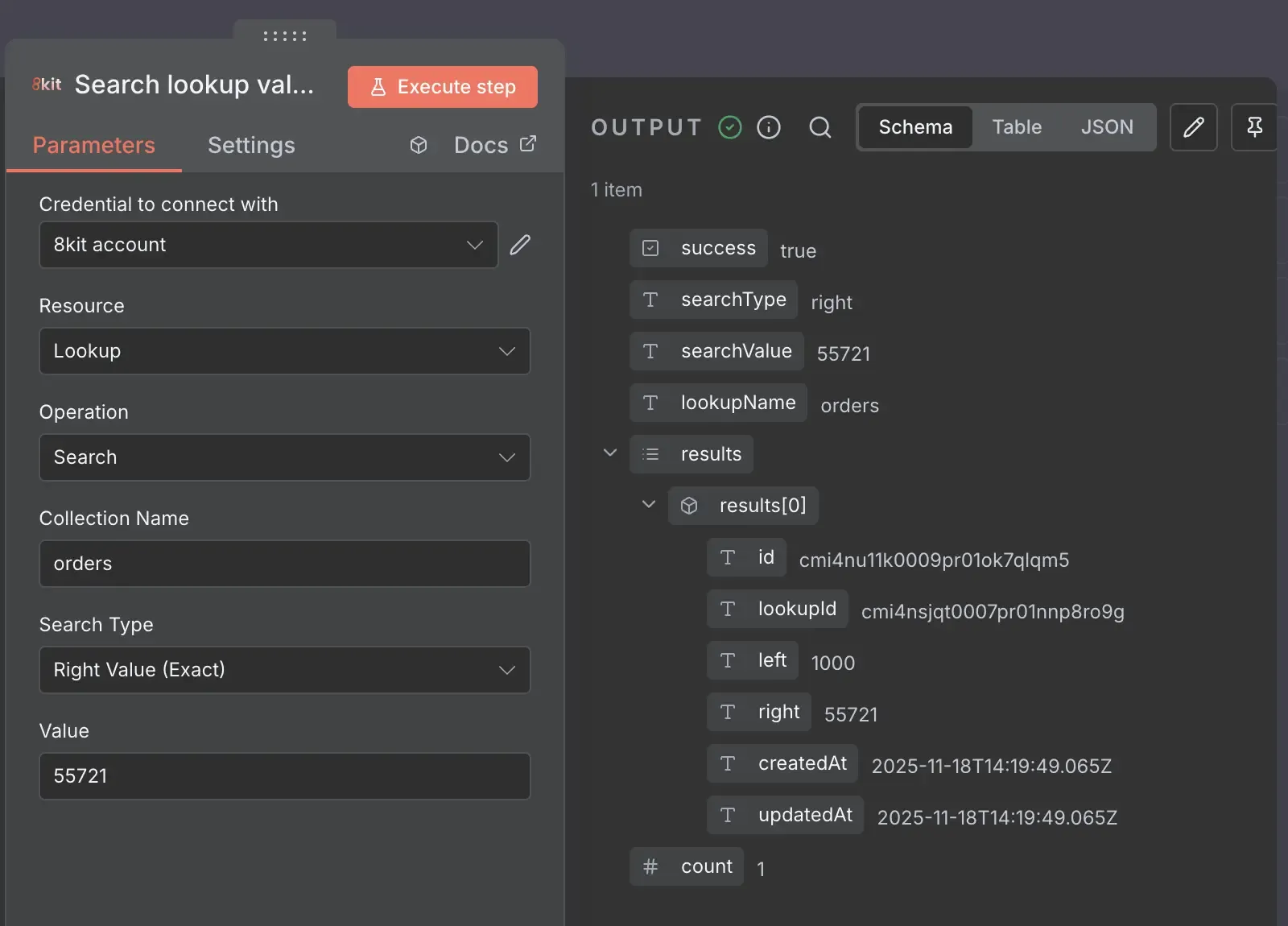Pin the output data
The height and width of the screenshot is (926, 1288).
click(1254, 127)
